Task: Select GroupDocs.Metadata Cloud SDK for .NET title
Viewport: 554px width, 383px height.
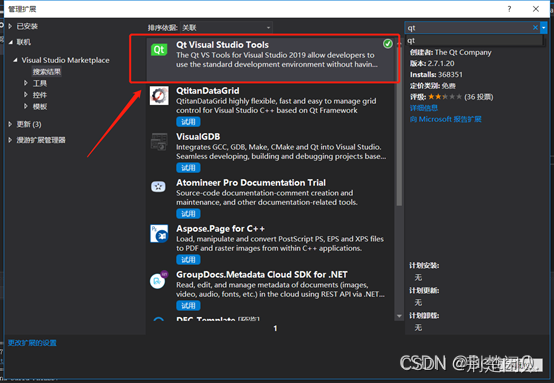Action: click(262, 275)
